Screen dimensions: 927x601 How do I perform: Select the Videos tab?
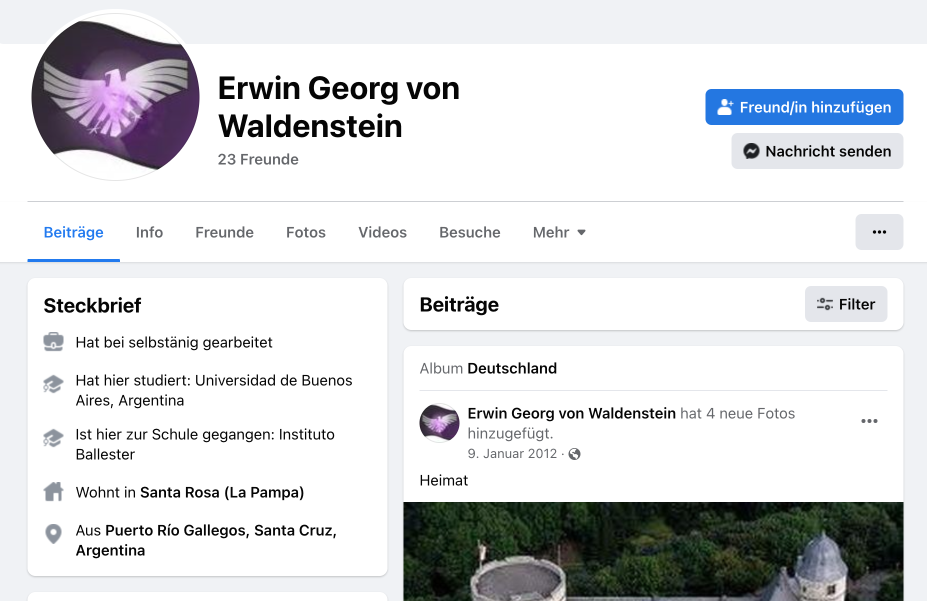[382, 232]
